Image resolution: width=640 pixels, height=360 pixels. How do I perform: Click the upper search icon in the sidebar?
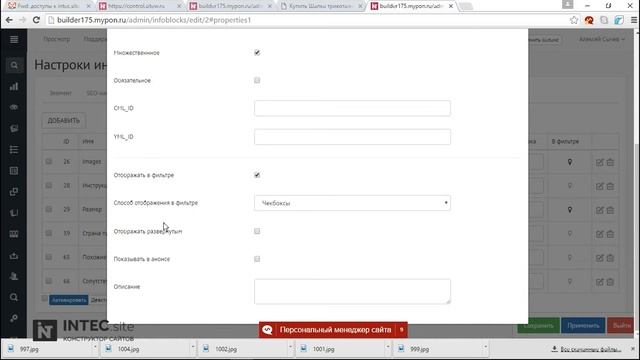tap(14, 65)
